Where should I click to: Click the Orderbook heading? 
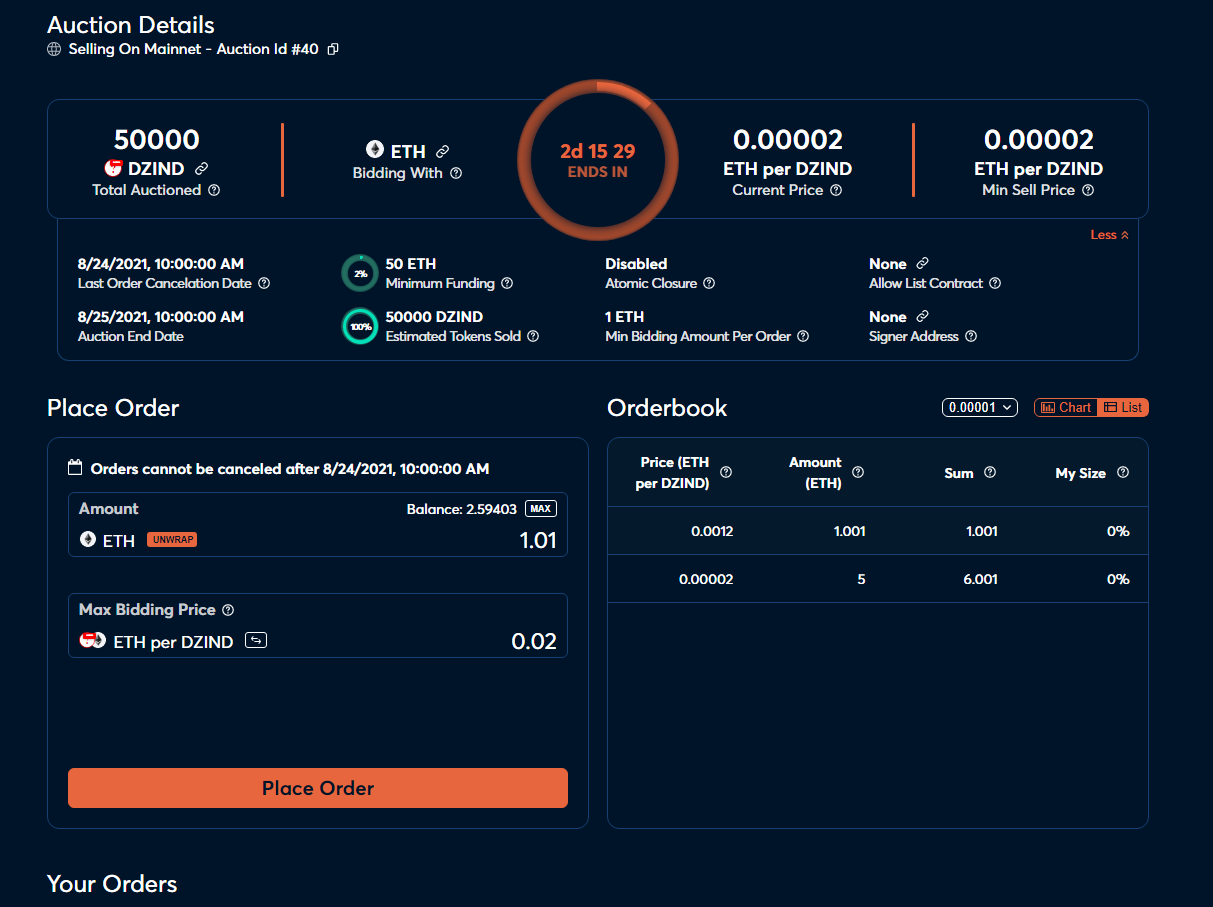coord(667,408)
